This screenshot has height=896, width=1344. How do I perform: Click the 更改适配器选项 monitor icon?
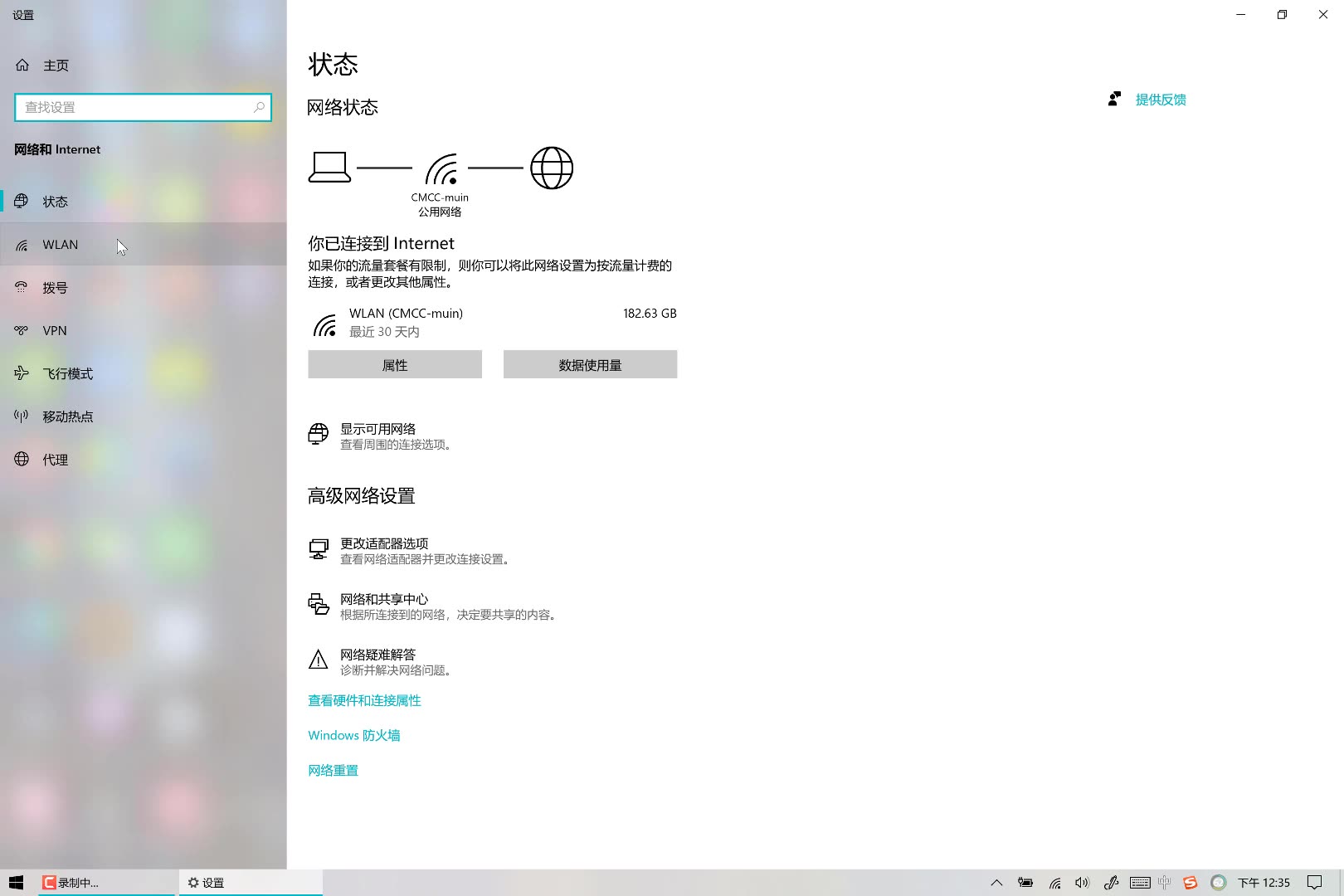coord(318,549)
